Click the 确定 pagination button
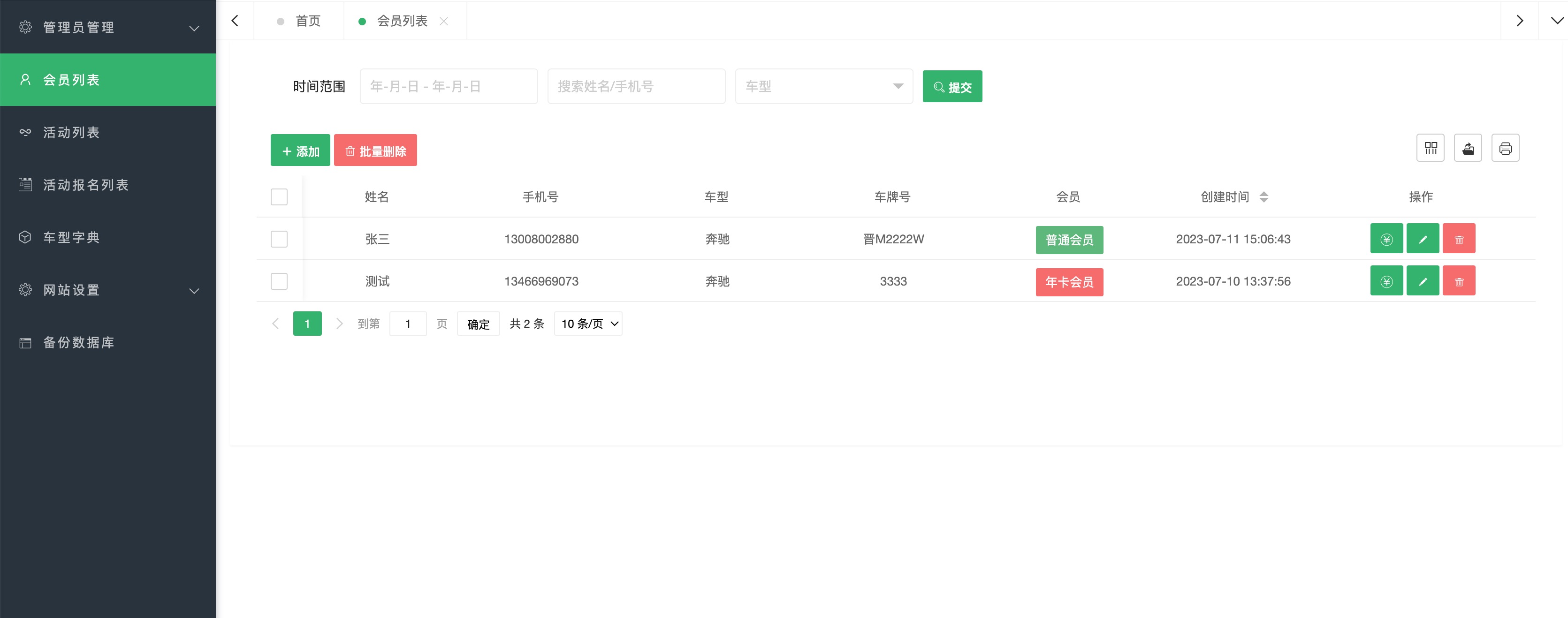The image size is (1568, 618). click(478, 324)
